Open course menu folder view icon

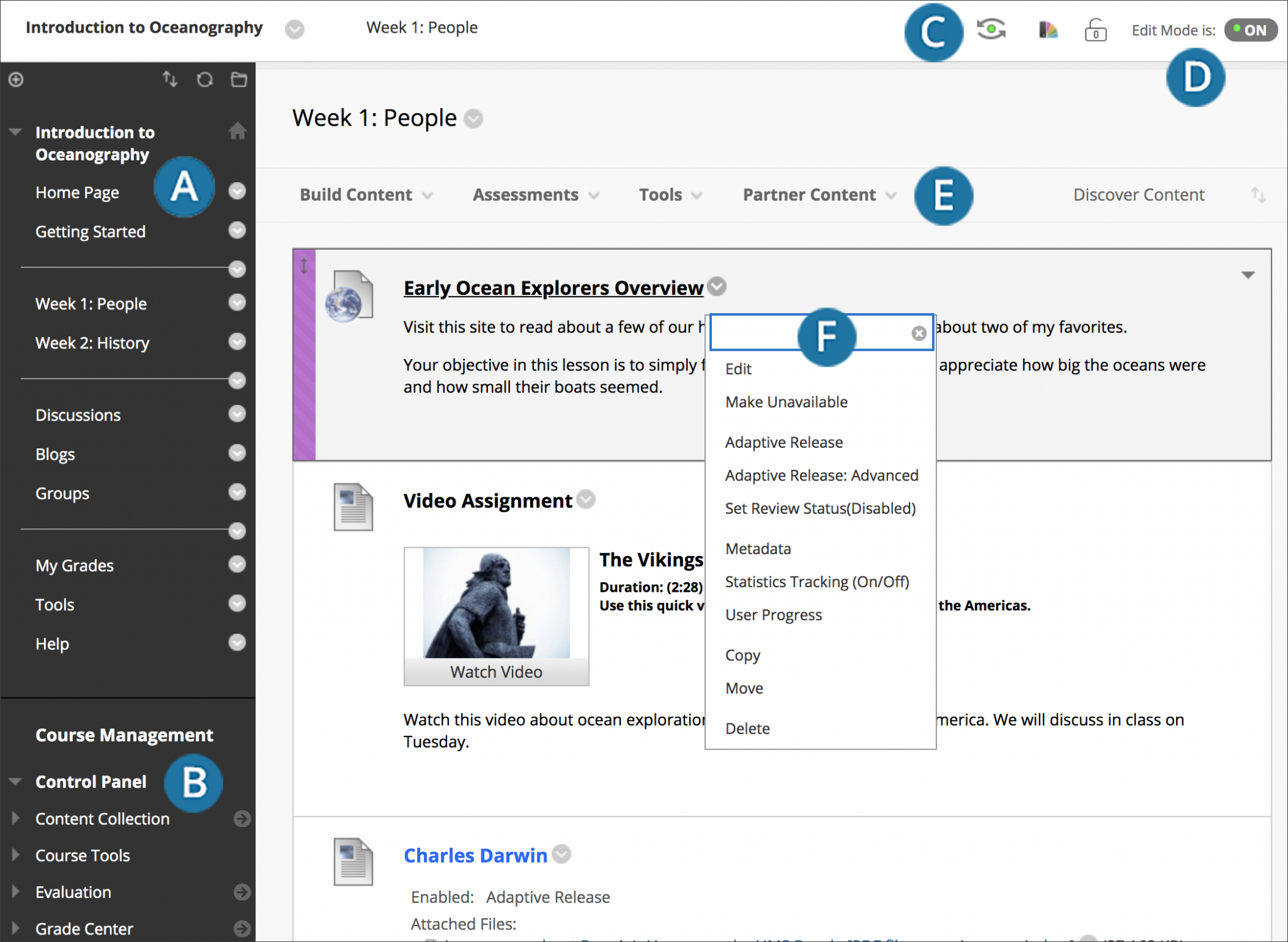tap(239, 79)
